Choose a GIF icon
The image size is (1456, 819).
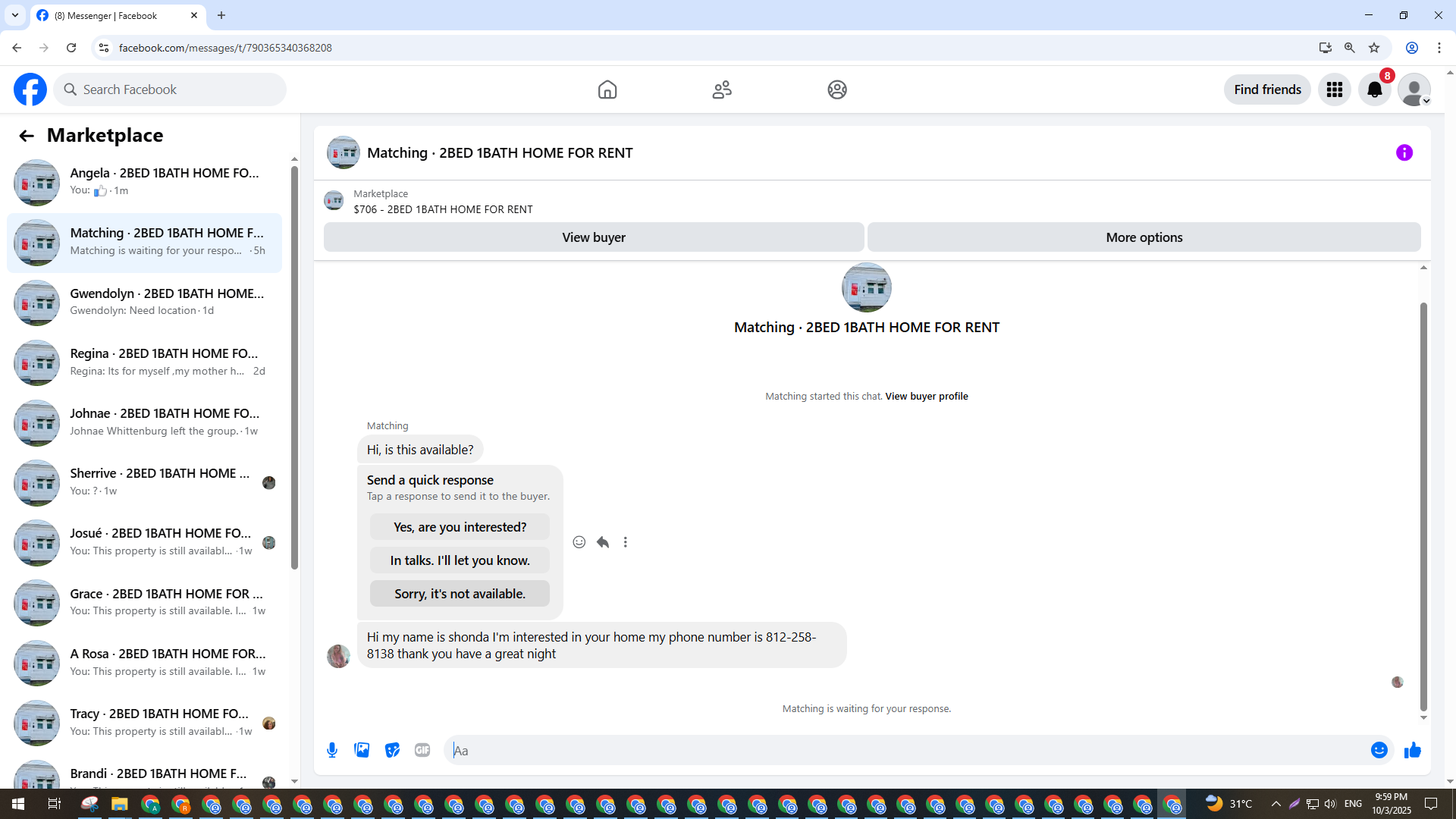click(422, 751)
